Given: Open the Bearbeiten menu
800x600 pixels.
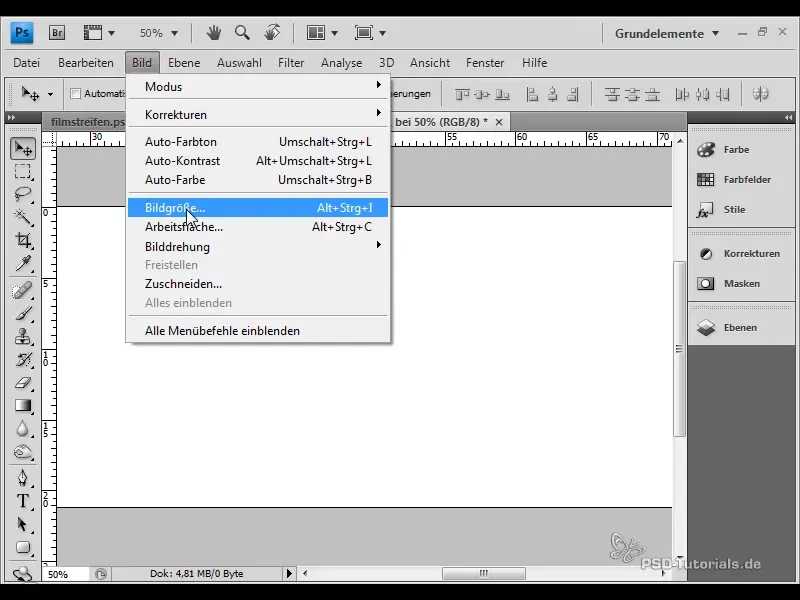Looking at the screenshot, I should tap(86, 63).
